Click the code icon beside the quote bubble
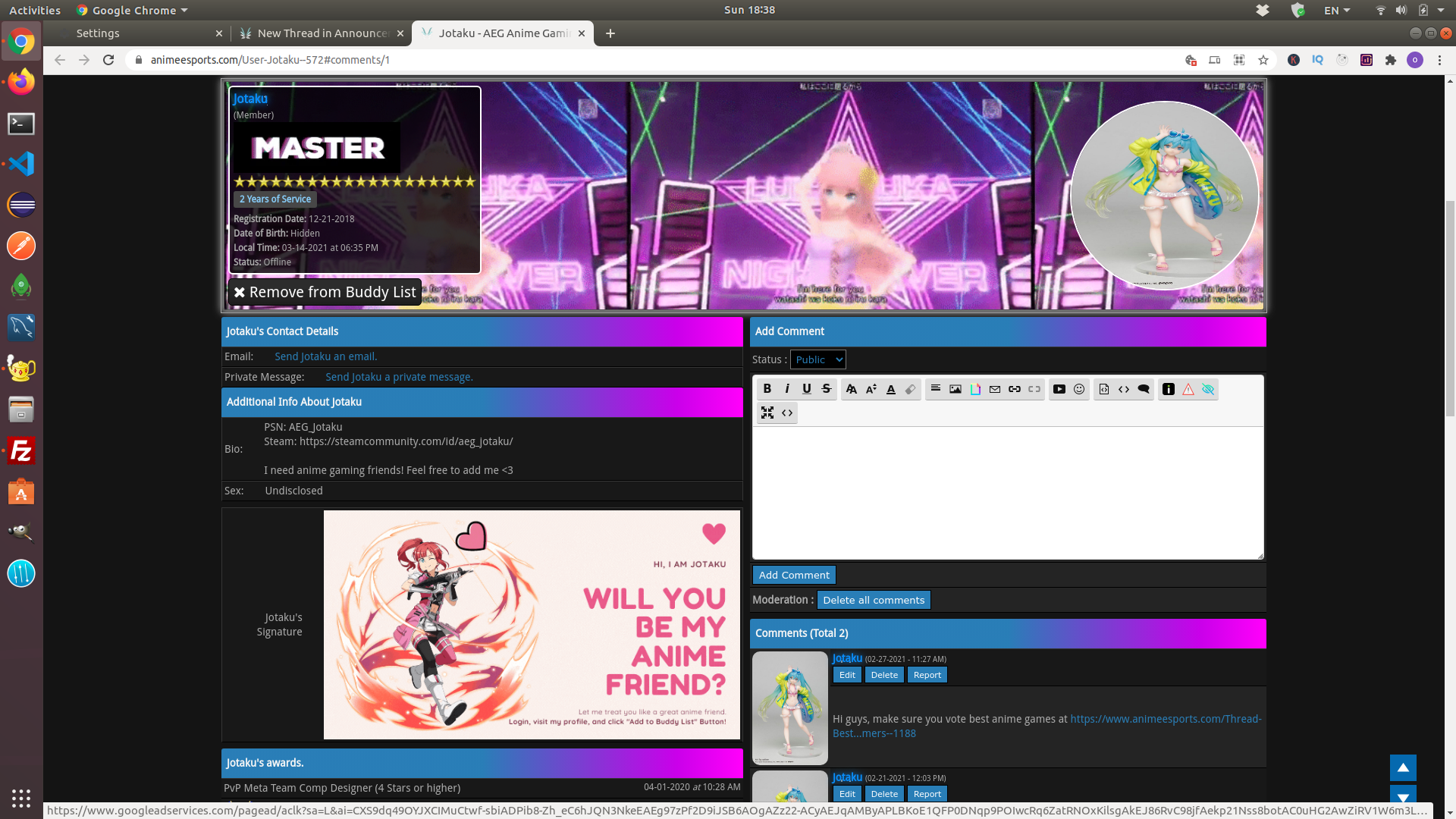 click(1124, 389)
